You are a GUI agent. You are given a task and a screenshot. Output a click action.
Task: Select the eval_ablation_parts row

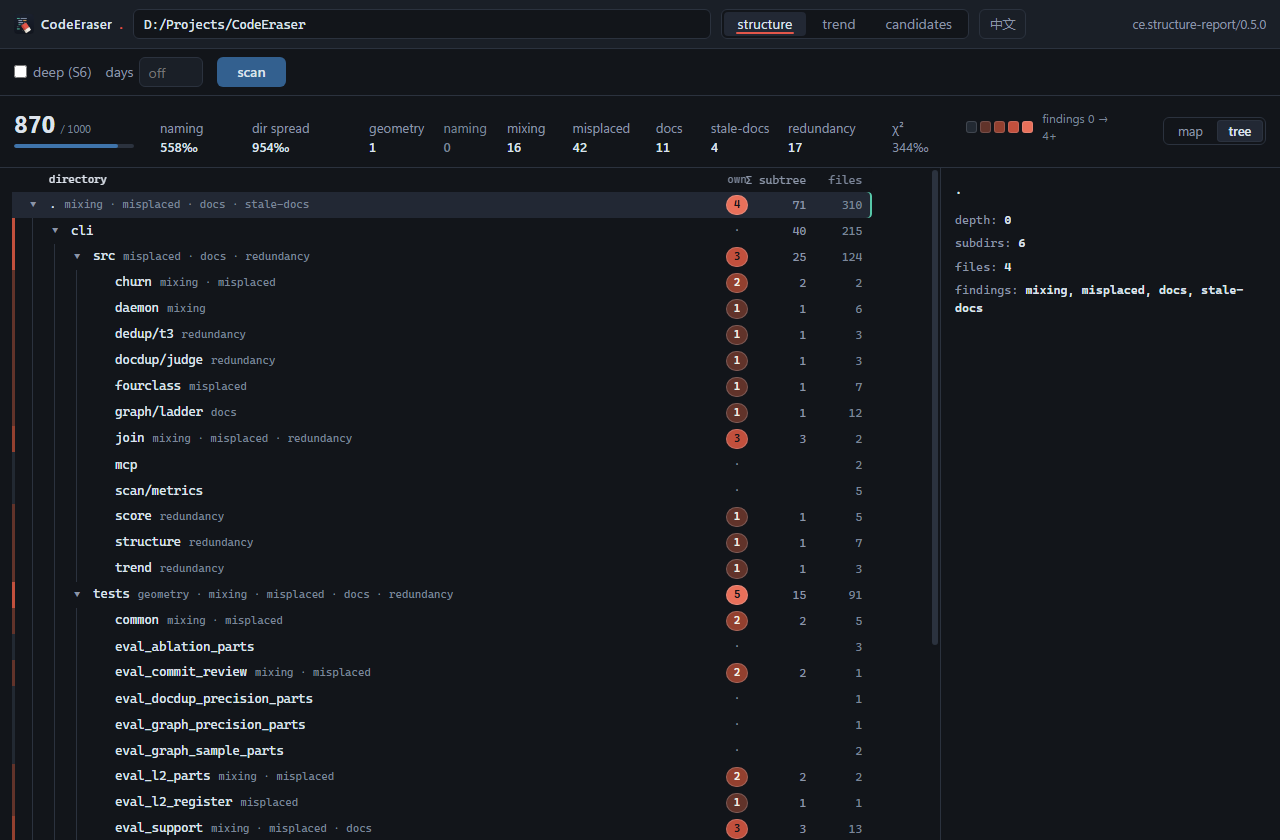440,647
